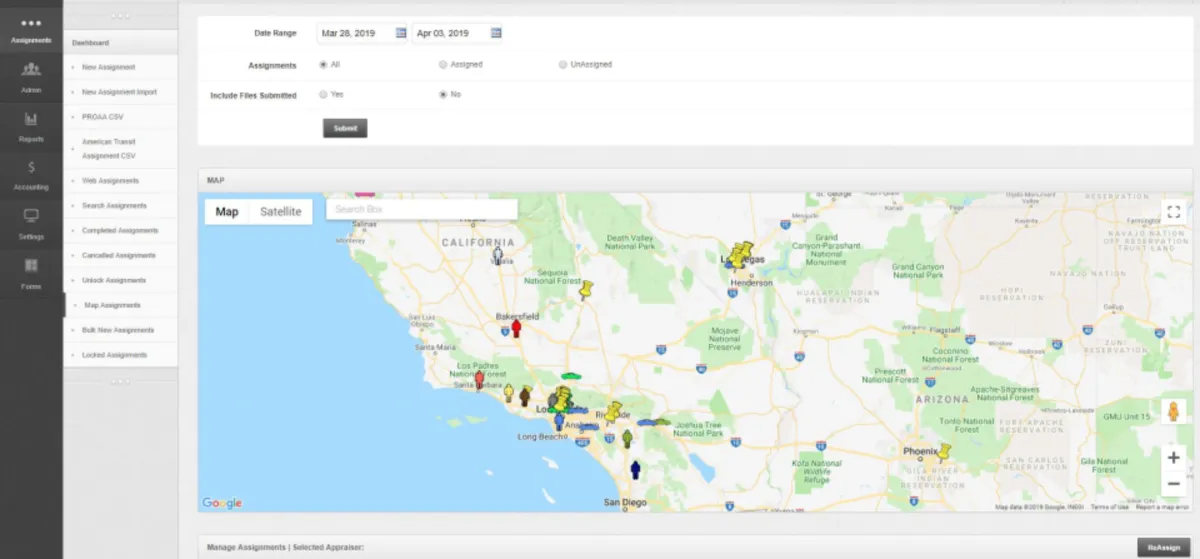The height and width of the screenshot is (559, 1200).
Task: Select the UnAssigned radio button
Action: click(563, 64)
